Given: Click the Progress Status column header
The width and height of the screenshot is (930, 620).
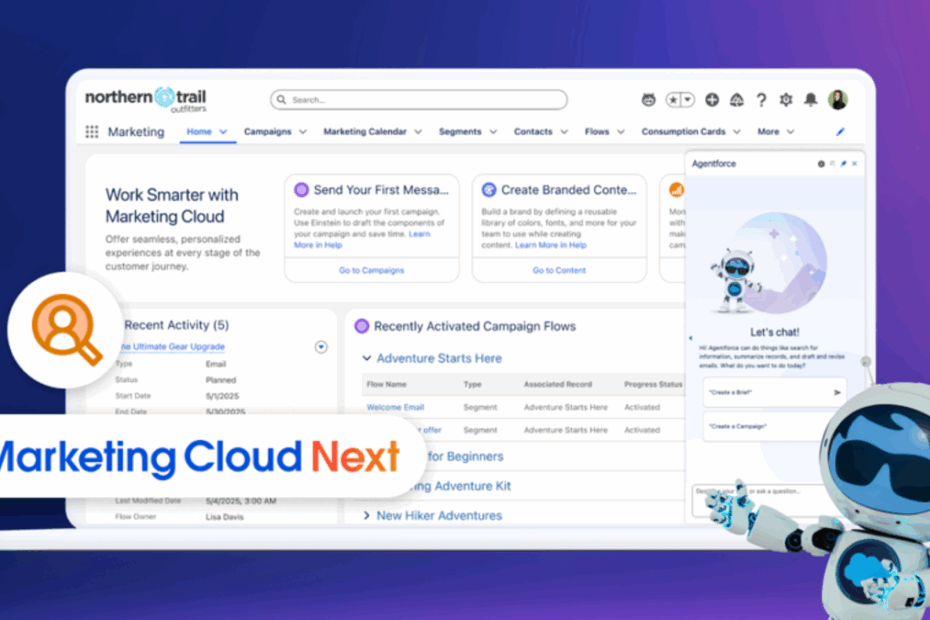Looking at the screenshot, I should tap(653, 384).
